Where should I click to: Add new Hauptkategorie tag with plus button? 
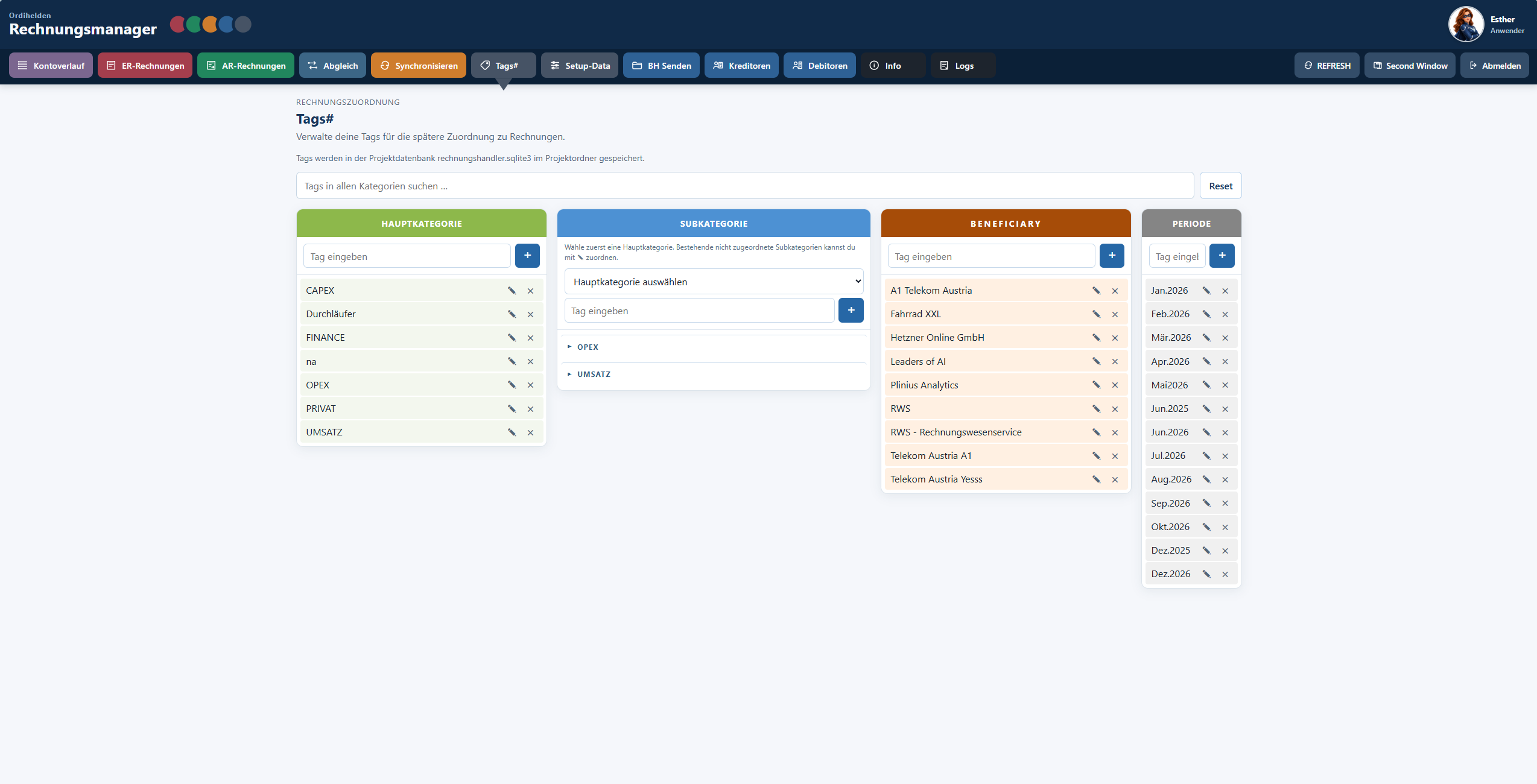(x=527, y=256)
